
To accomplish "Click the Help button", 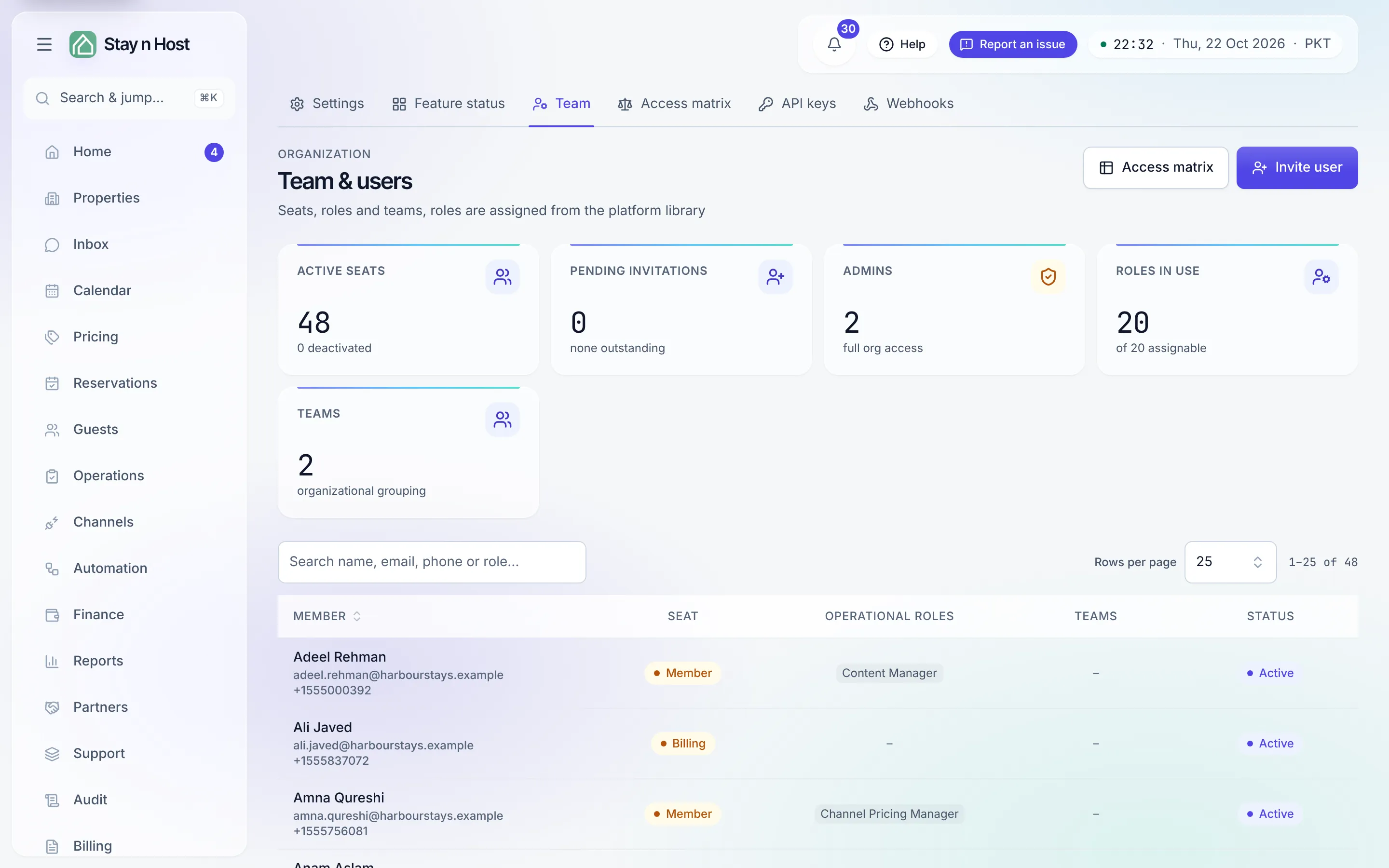I will point(902,44).
